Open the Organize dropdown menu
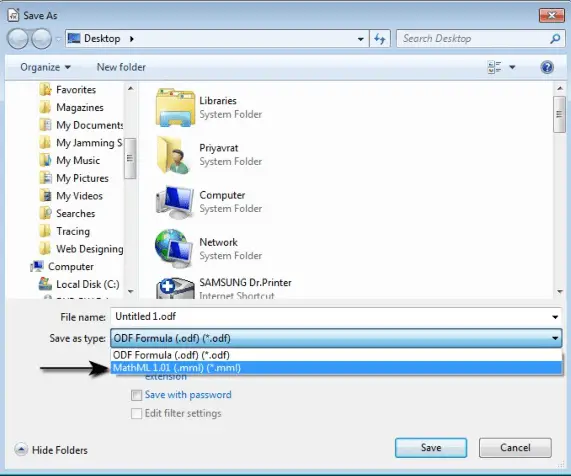Viewport: 571px width, 476px height. (46, 67)
